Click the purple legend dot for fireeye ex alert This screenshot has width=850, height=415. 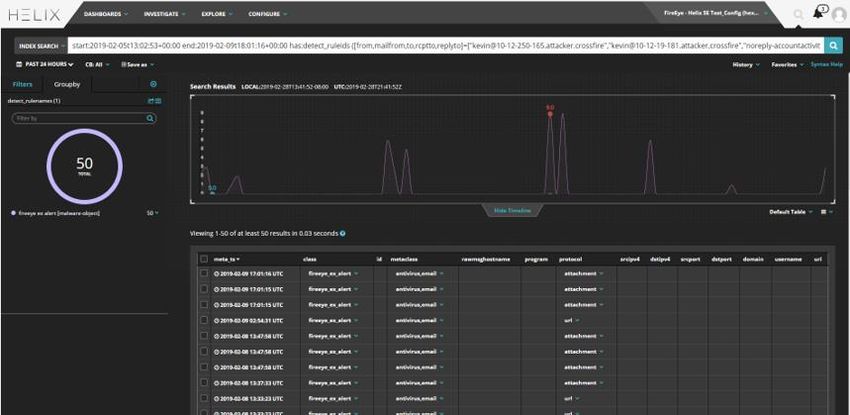tap(13, 213)
